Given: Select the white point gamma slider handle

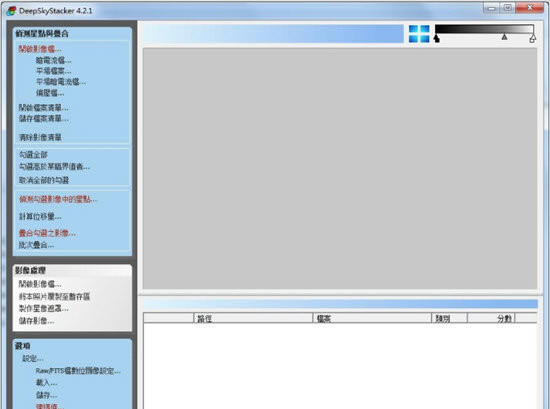Looking at the screenshot, I should pyautogui.click(x=532, y=39).
